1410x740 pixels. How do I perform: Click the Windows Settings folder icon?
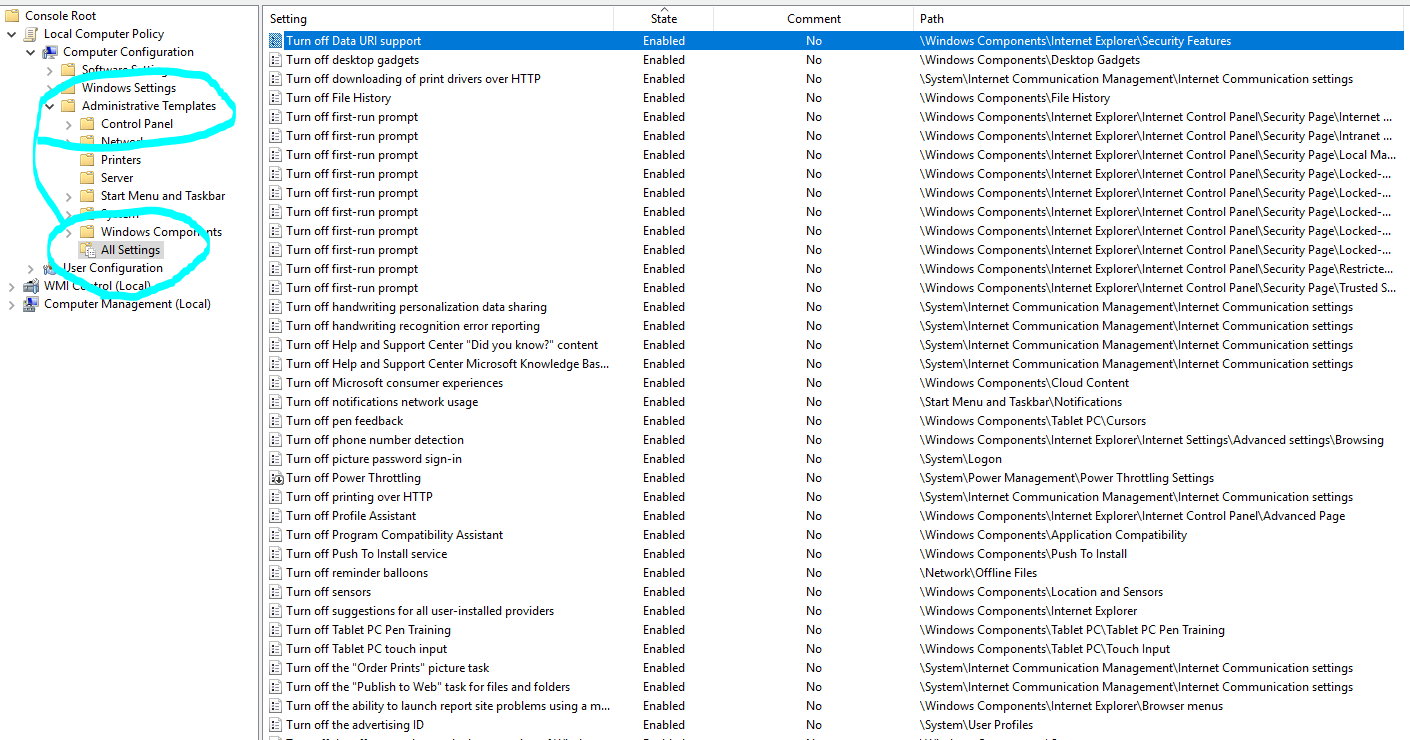pos(69,88)
